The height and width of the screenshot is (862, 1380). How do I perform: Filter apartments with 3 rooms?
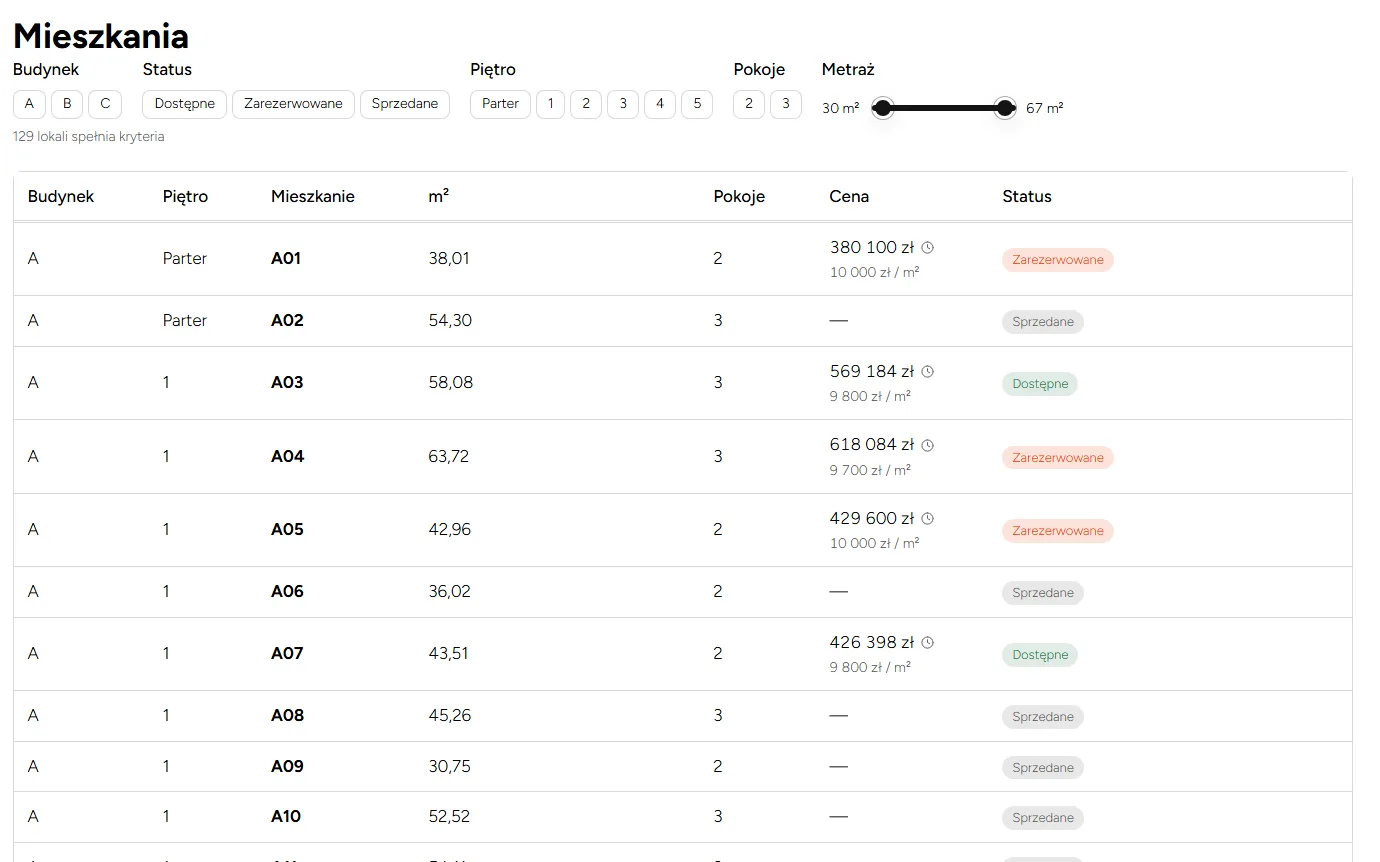tap(786, 104)
